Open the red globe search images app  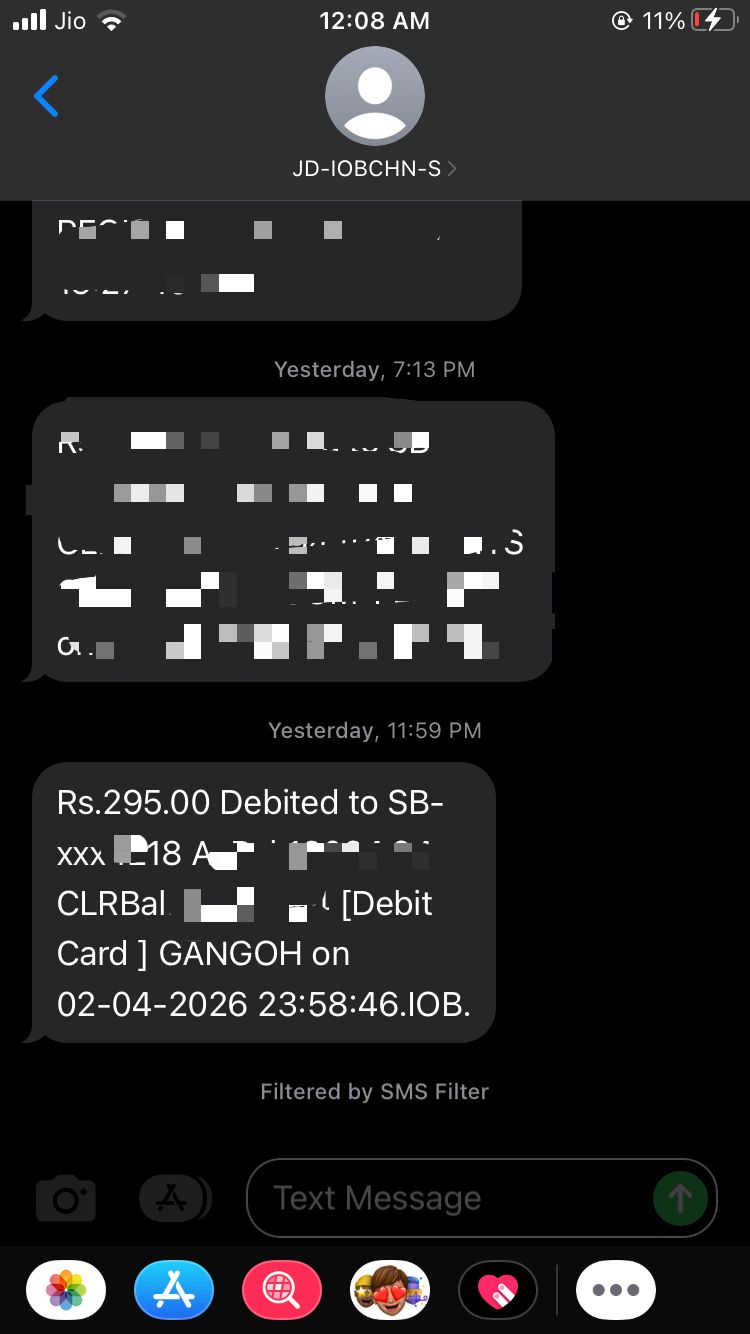(282, 1291)
